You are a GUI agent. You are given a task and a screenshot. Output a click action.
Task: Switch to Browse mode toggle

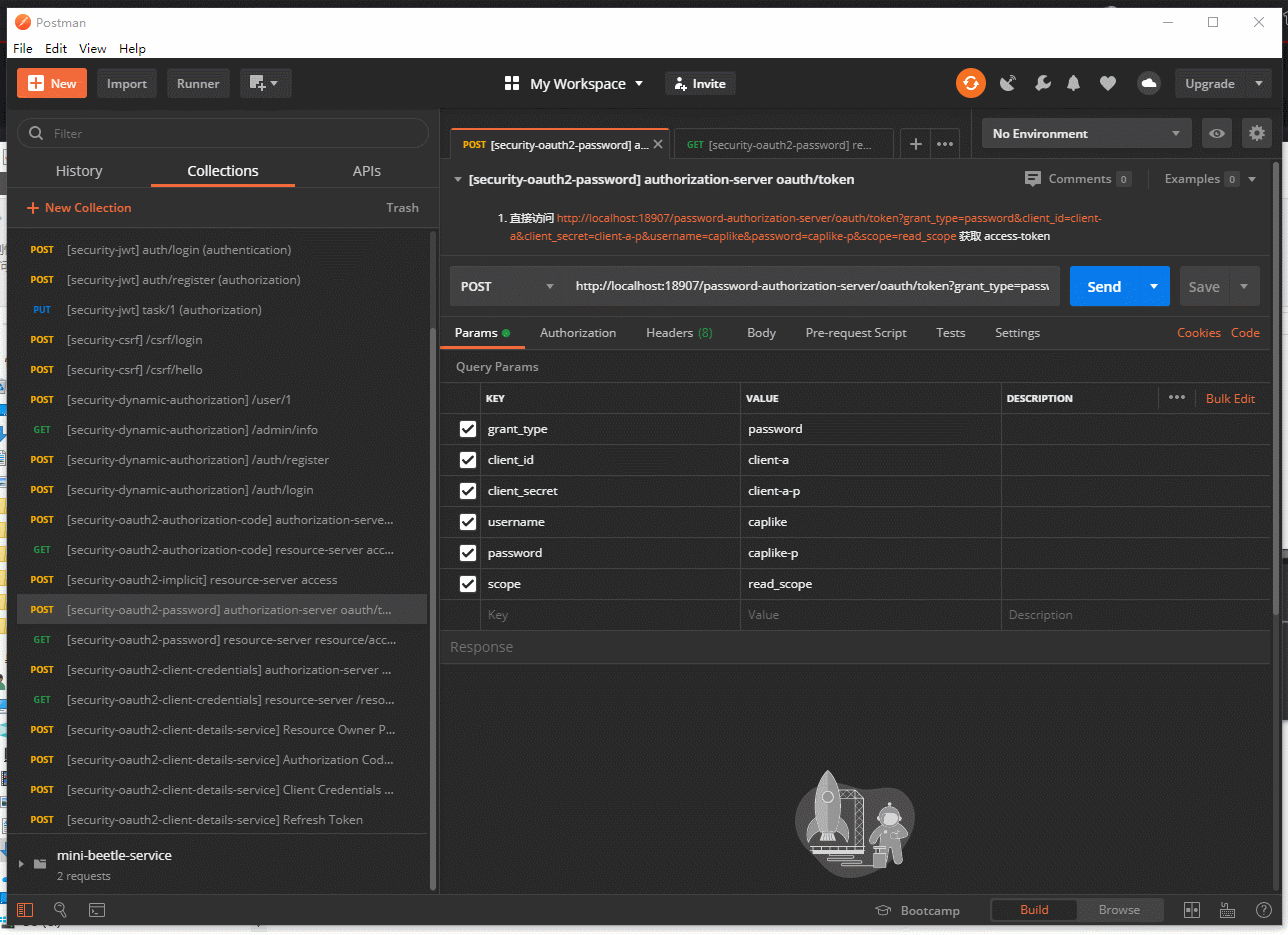coord(1119,910)
